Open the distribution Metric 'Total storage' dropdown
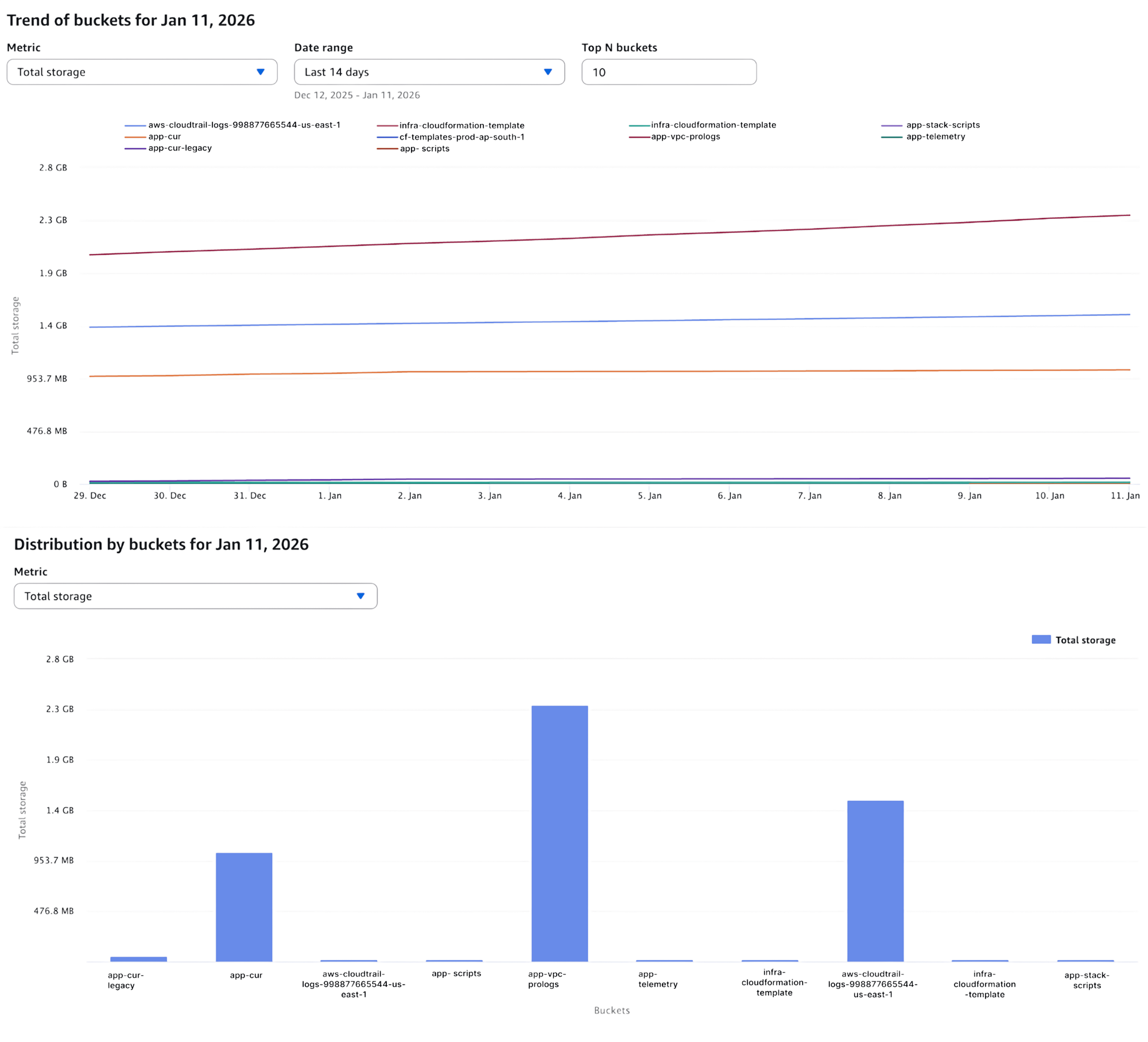1148x1042 pixels. pyautogui.click(x=195, y=596)
